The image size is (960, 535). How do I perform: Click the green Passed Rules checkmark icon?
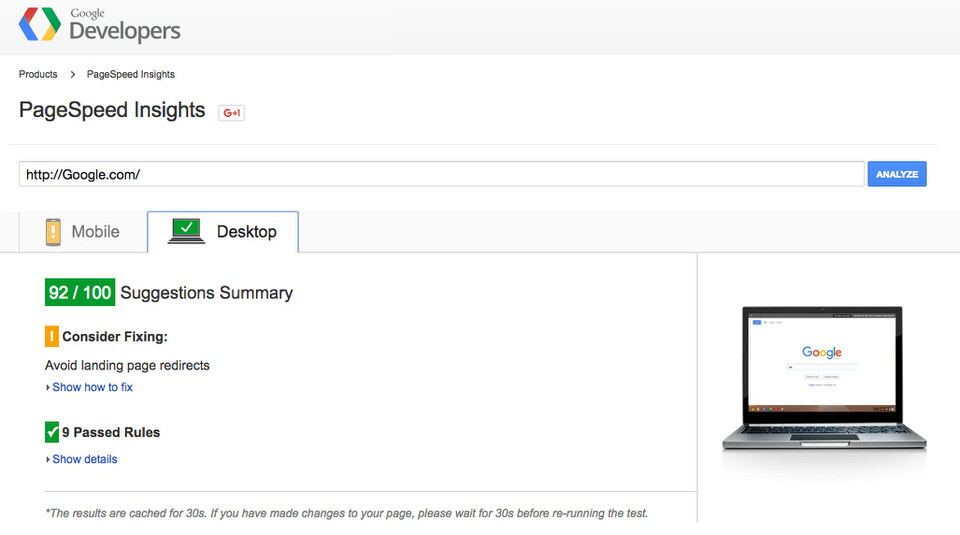click(52, 432)
